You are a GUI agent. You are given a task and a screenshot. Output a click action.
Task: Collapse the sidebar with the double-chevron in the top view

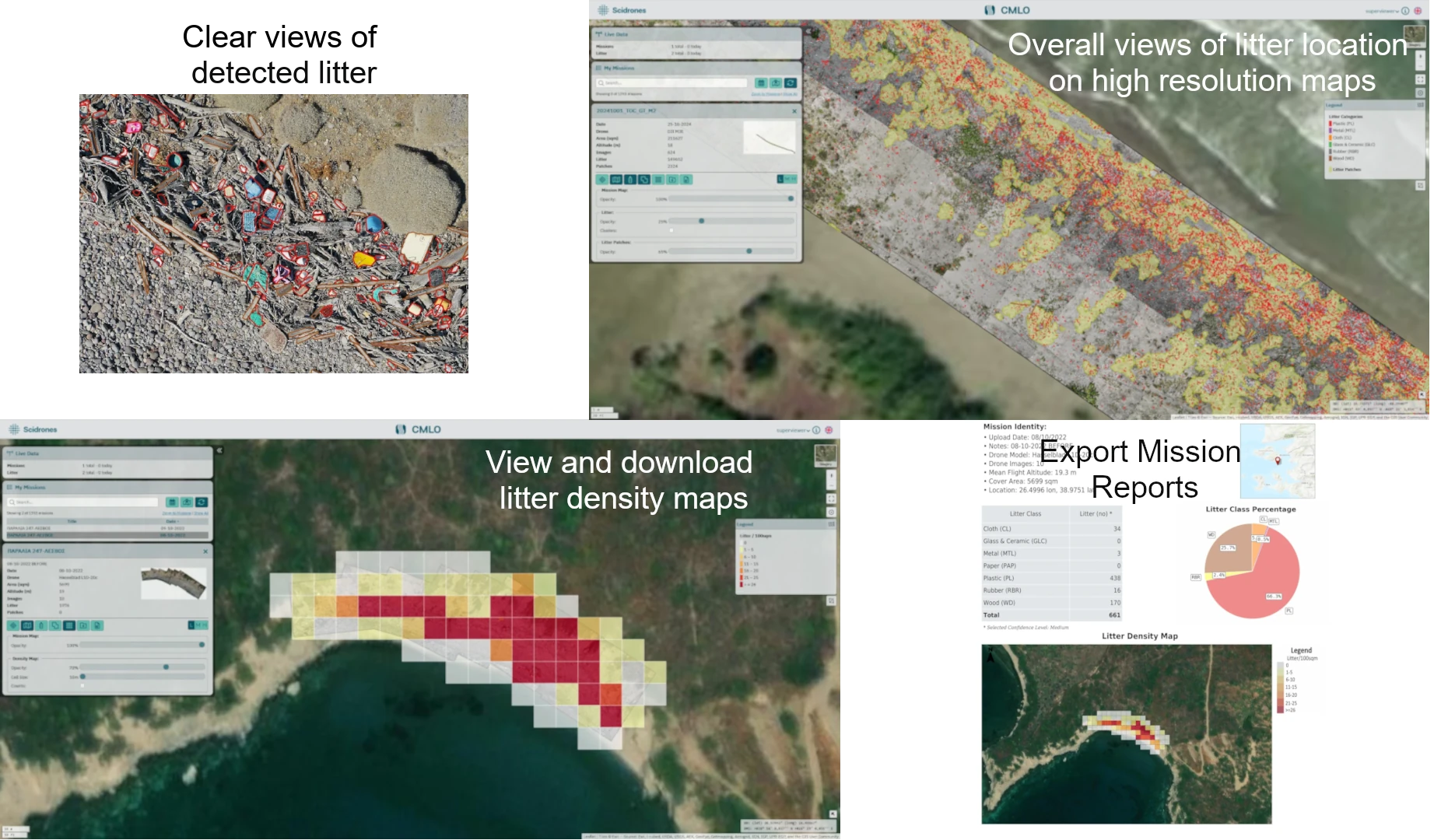[808, 32]
